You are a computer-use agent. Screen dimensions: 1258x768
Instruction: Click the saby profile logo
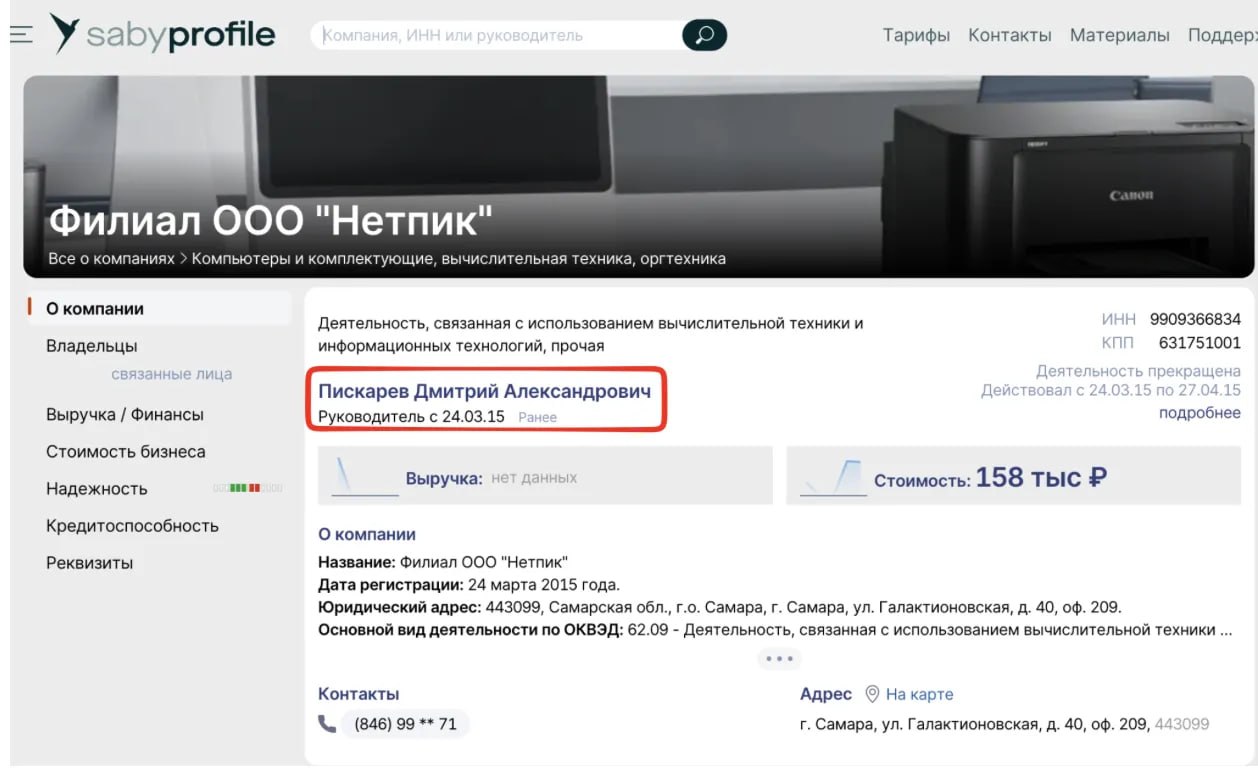162,35
